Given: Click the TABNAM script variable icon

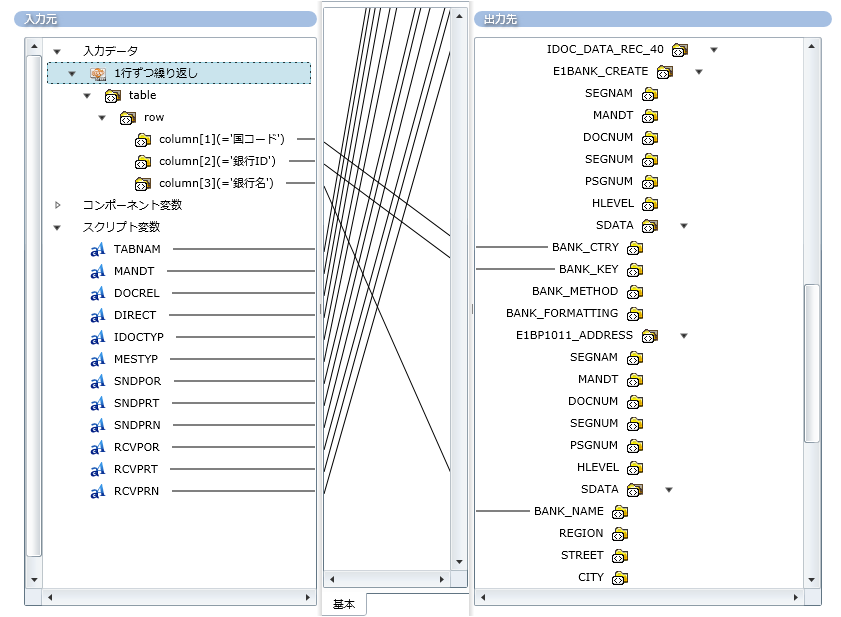Looking at the screenshot, I should coord(98,249).
